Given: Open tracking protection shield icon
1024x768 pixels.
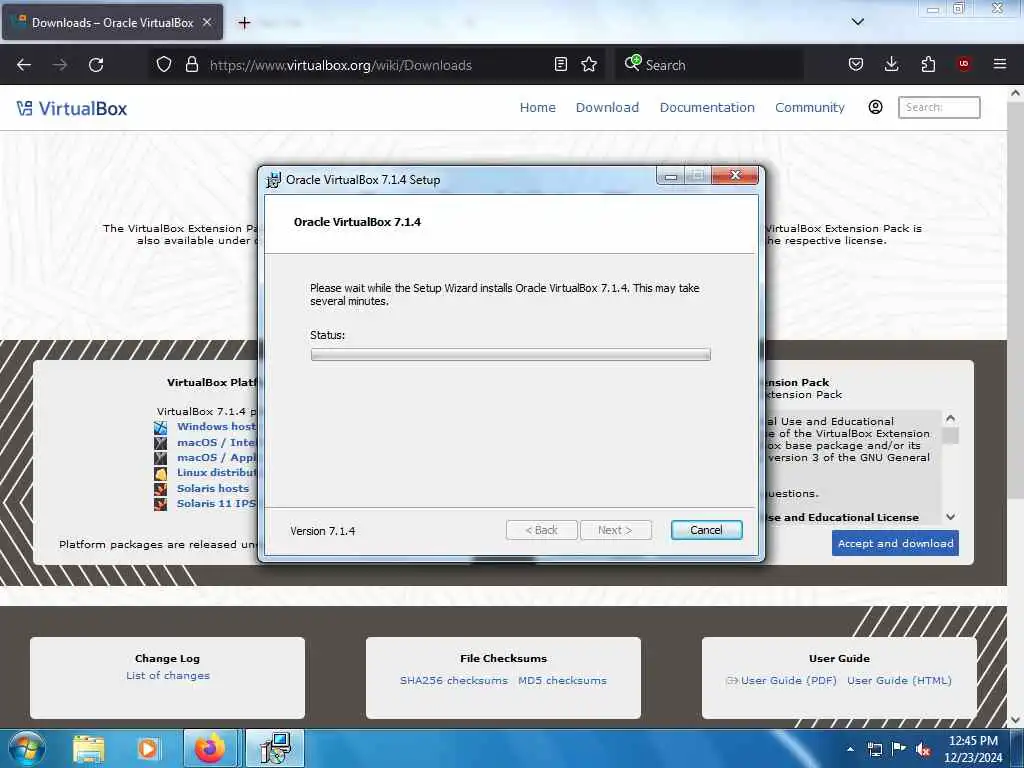Looking at the screenshot, I should tap(164, 65).
